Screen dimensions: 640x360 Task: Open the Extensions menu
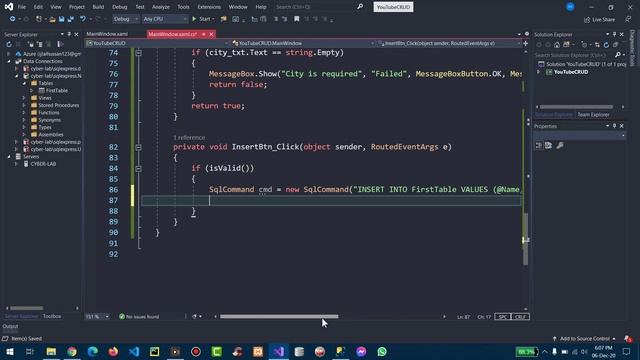pos(209,7)
